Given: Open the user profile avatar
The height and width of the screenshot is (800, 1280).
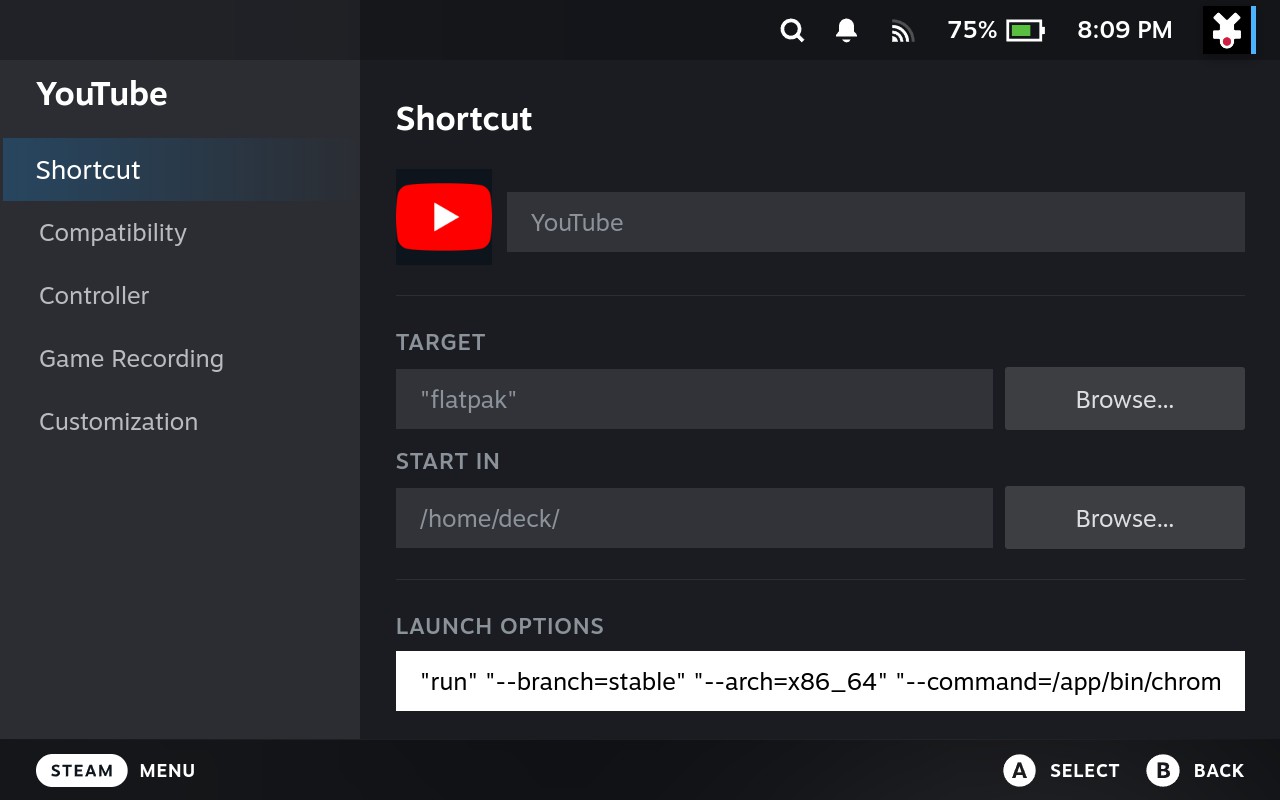Looking at the screenshot, I should pyautogui.click(x=1227, y=30).
